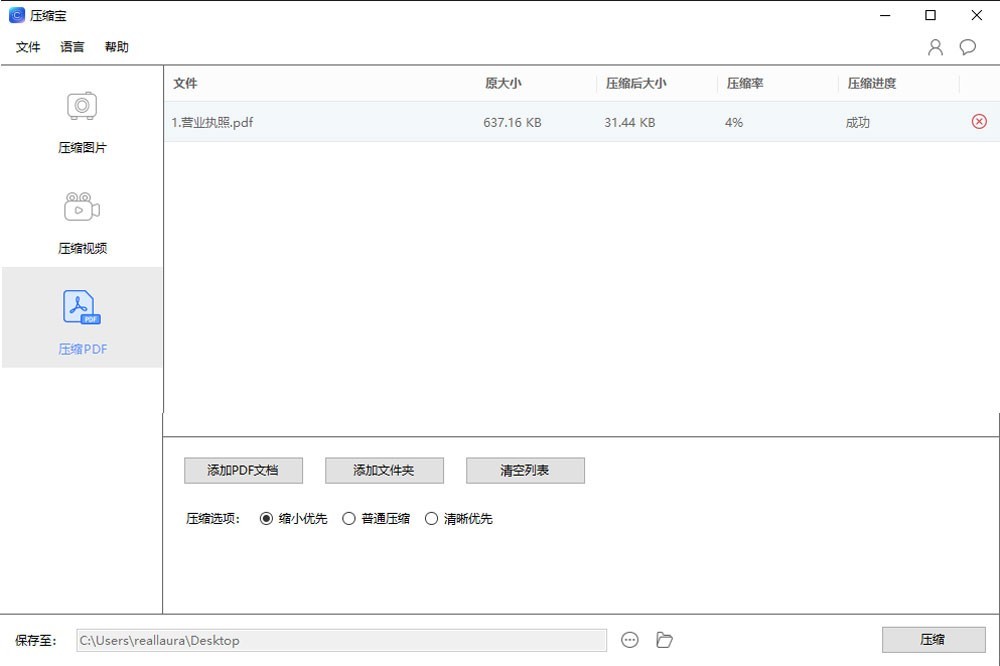
Task: Switch to 压缩视频 video compression
Action: tap(82, 220)
